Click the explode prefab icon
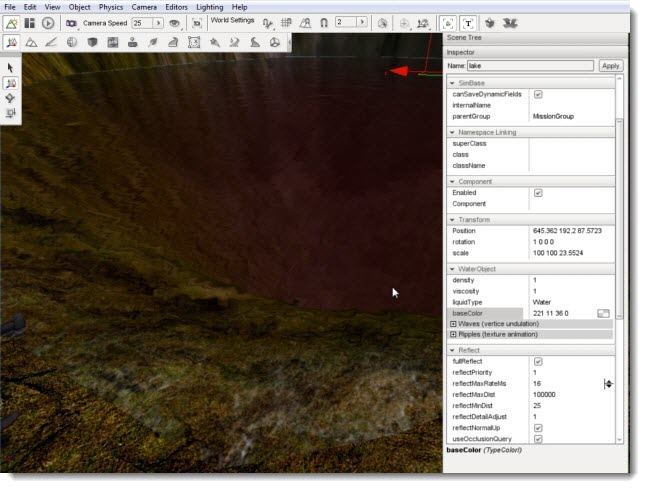 coord(510,23)
